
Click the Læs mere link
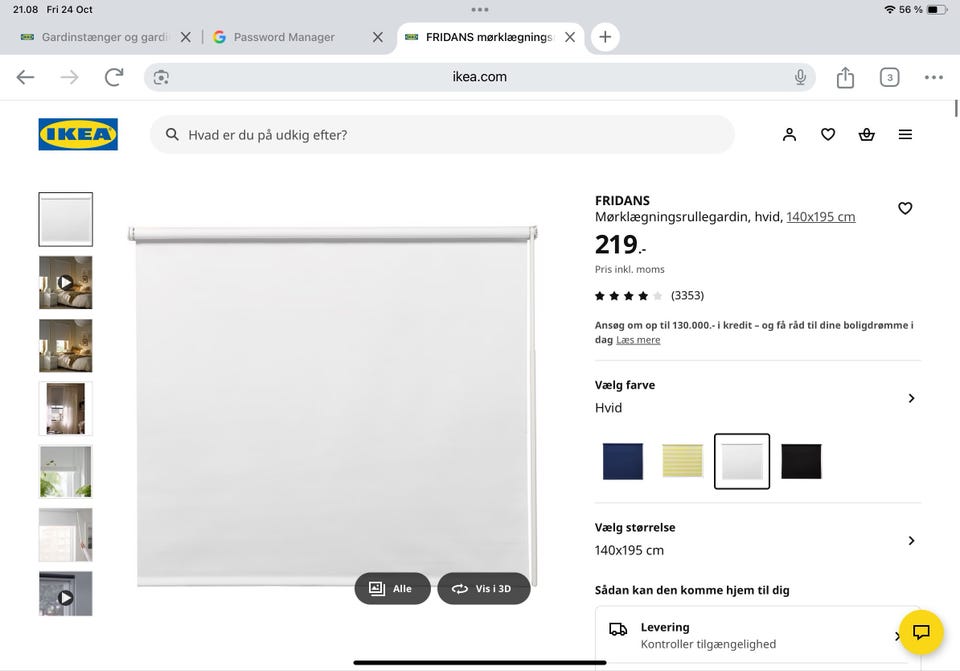pyautogui.click(x=638, y=340)
